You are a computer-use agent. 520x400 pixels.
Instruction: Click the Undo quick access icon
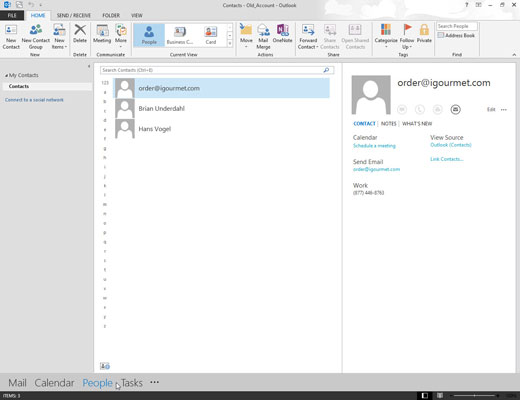[31, 5]
